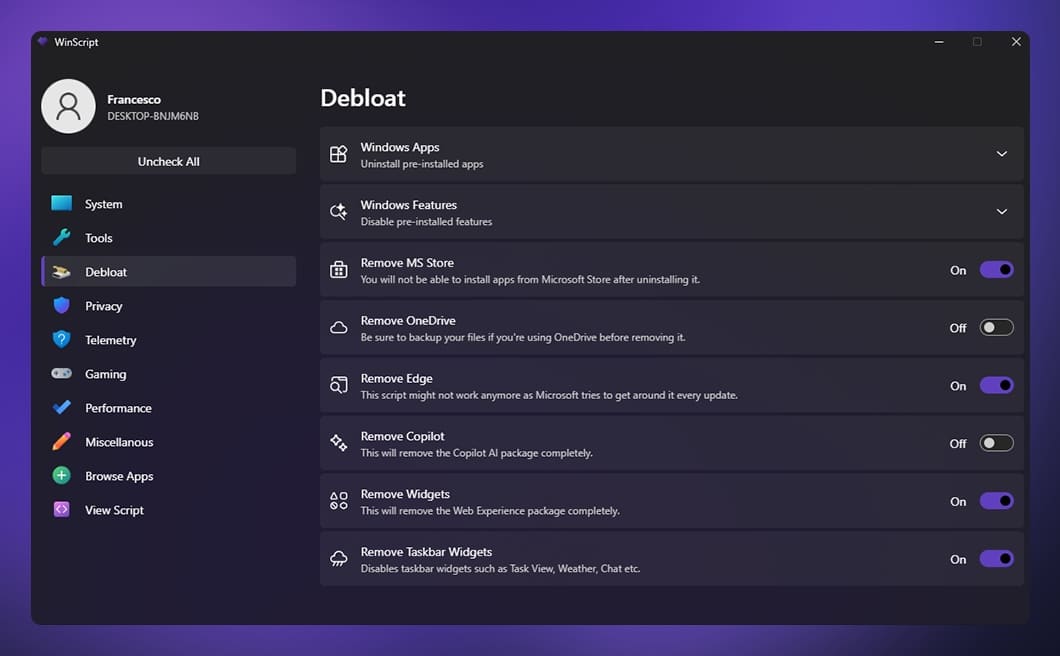Click the Tools wrench icon
The image size is (1060, 656).
coord(62,237)
